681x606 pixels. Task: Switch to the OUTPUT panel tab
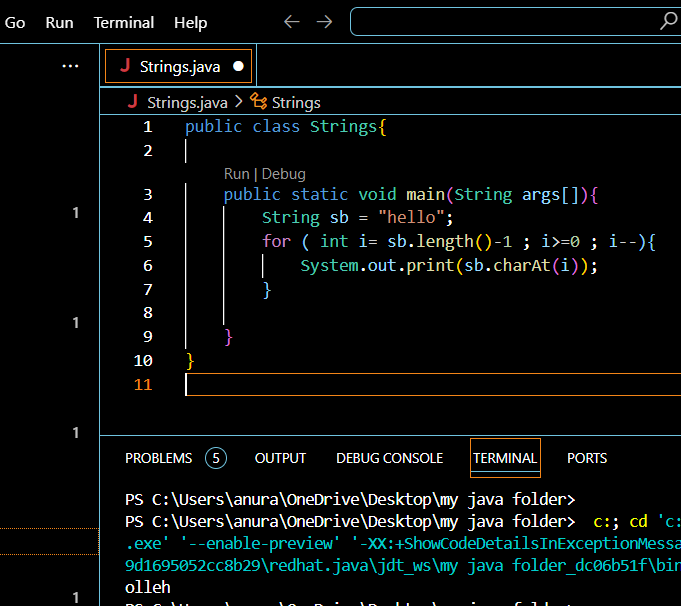280,458
